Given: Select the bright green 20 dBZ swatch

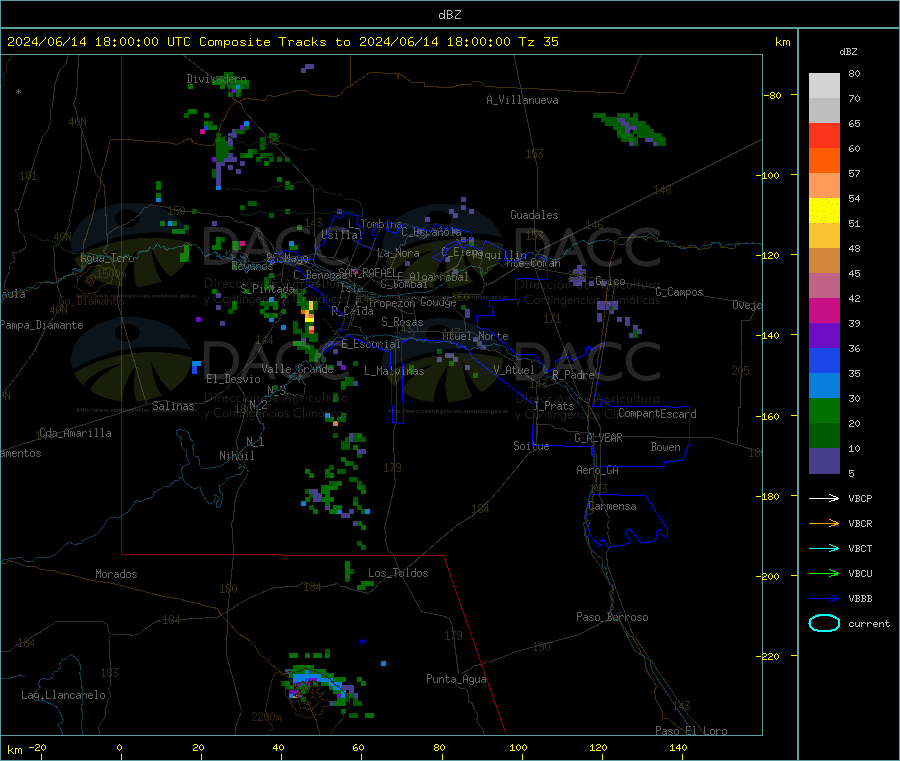Looking at the screenshot, I should pyautogui.click(x=824, y=410).
